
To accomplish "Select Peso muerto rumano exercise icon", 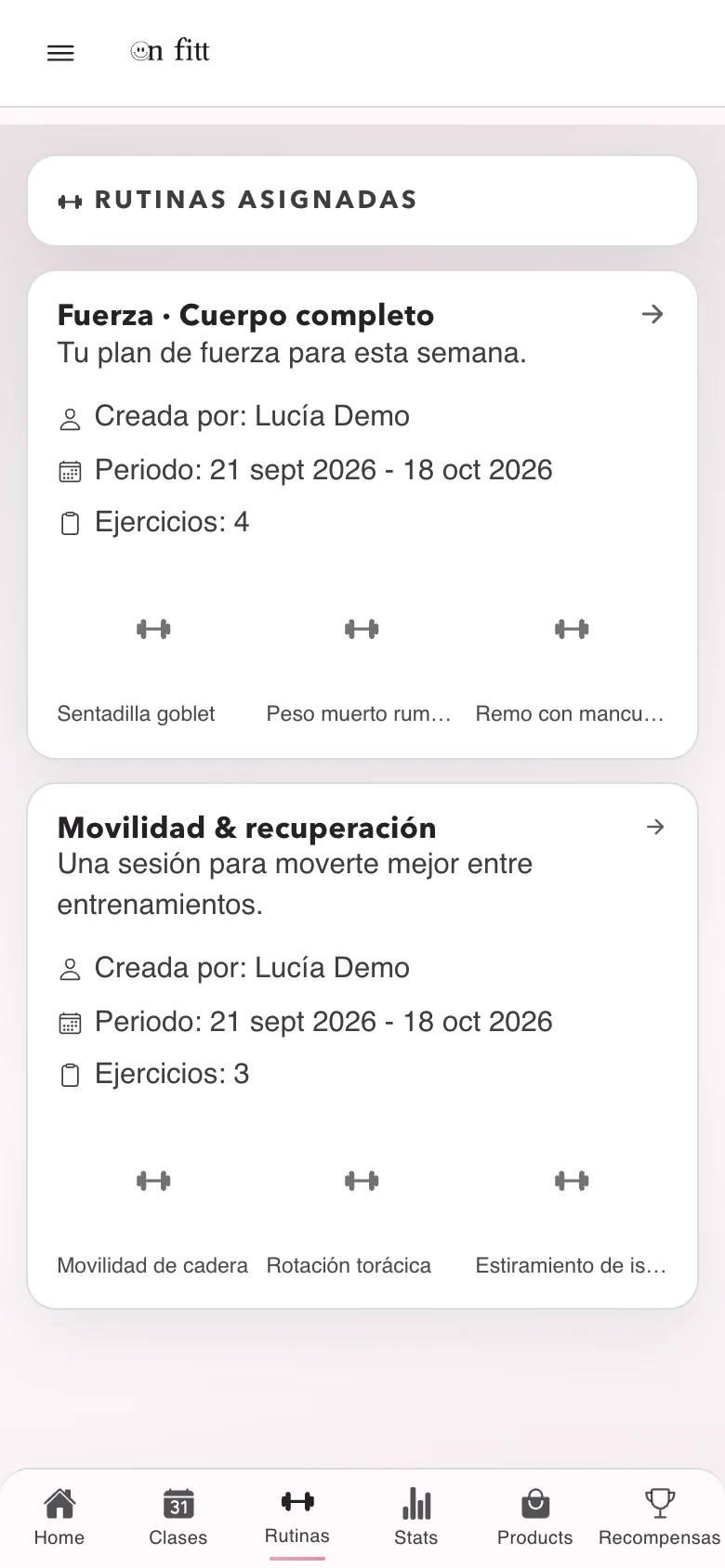I will click(362, 629).
